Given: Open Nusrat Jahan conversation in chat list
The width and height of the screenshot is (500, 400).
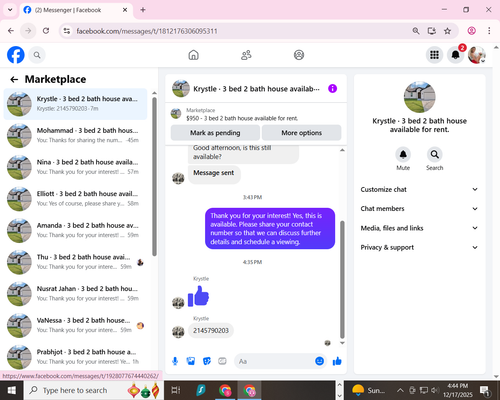Looking at the screenshot, I should [x=75, y=294].
